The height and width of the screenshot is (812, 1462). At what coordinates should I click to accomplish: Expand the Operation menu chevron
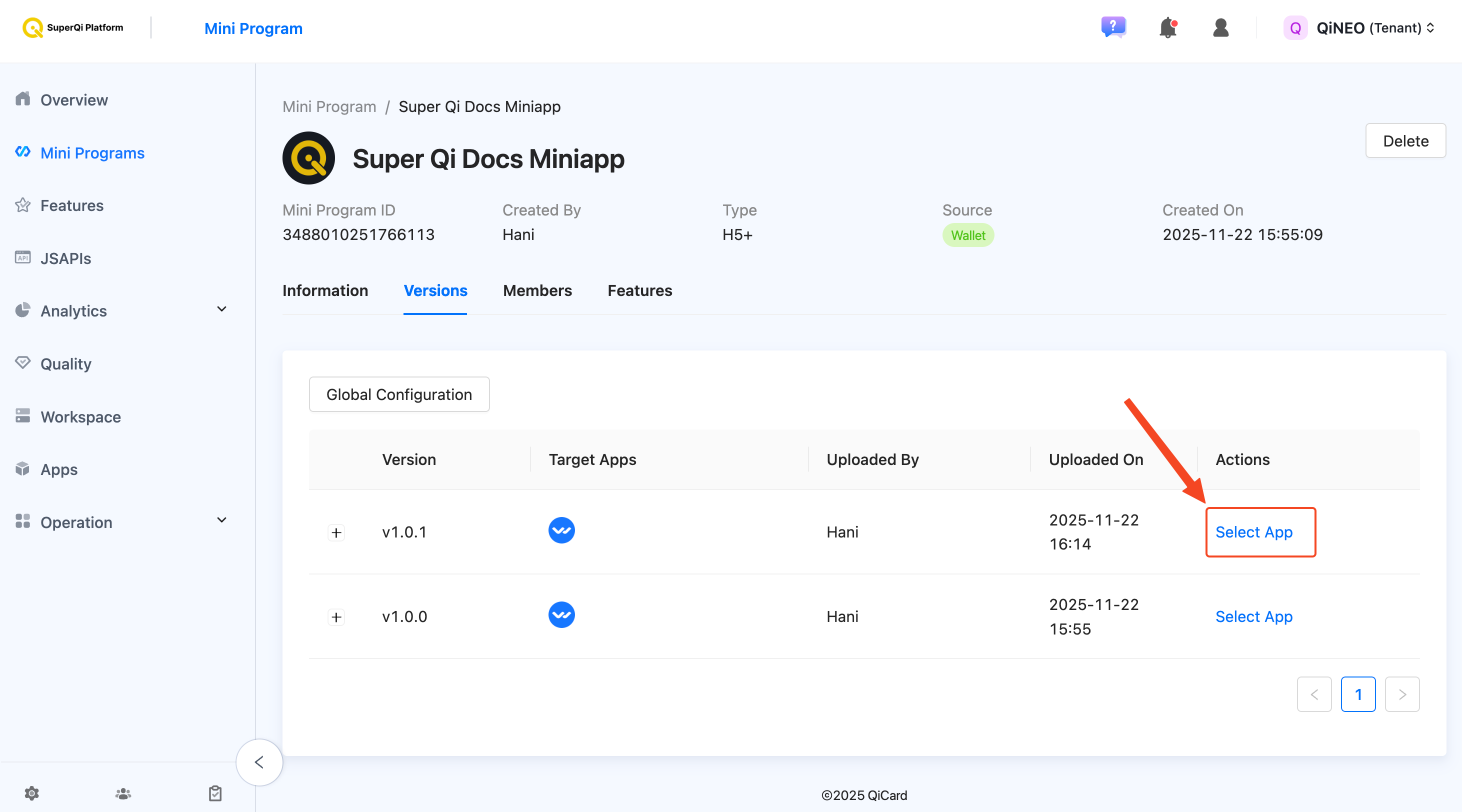click(222, 520)
